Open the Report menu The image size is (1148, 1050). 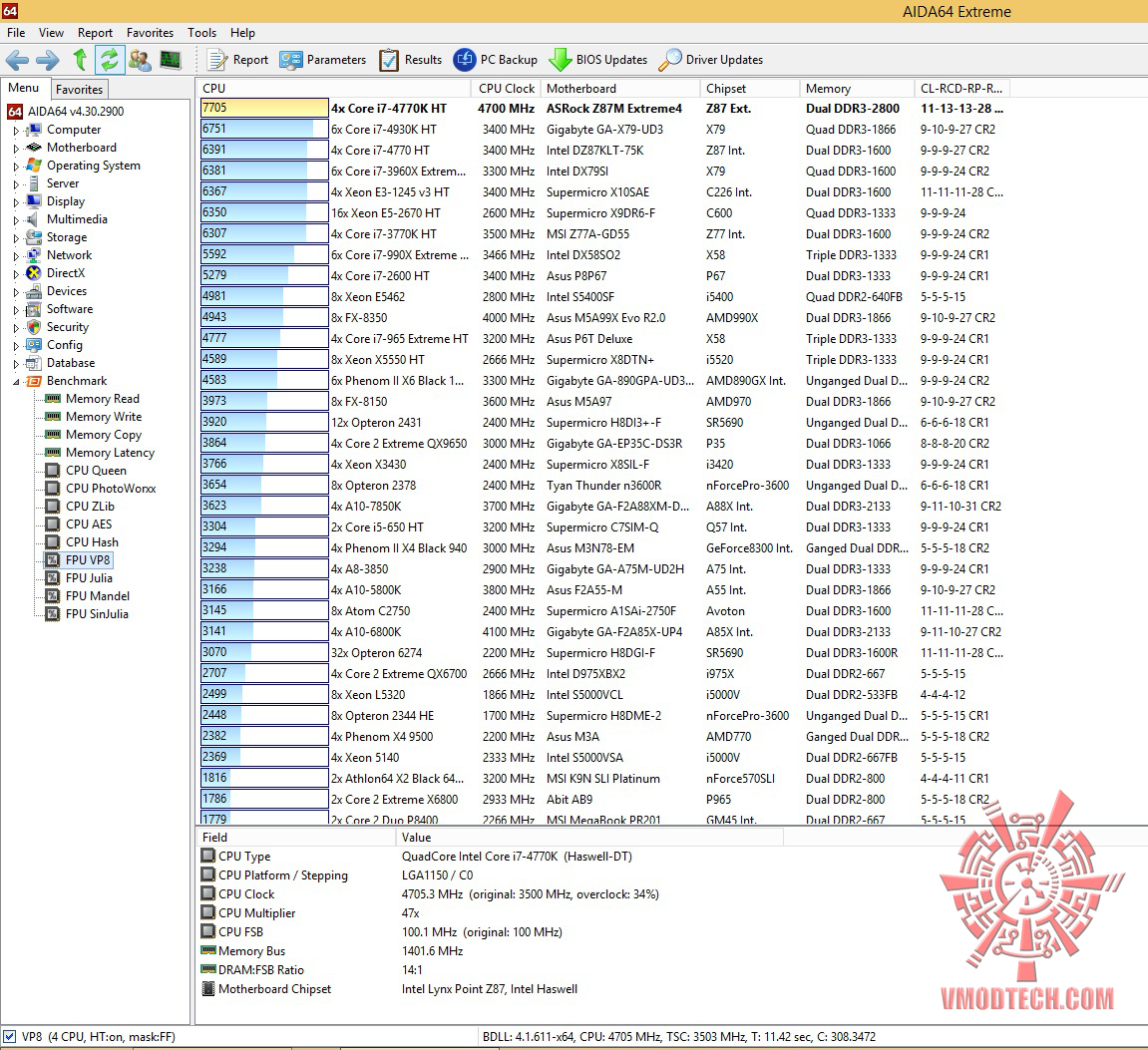[x=95, y=33]
